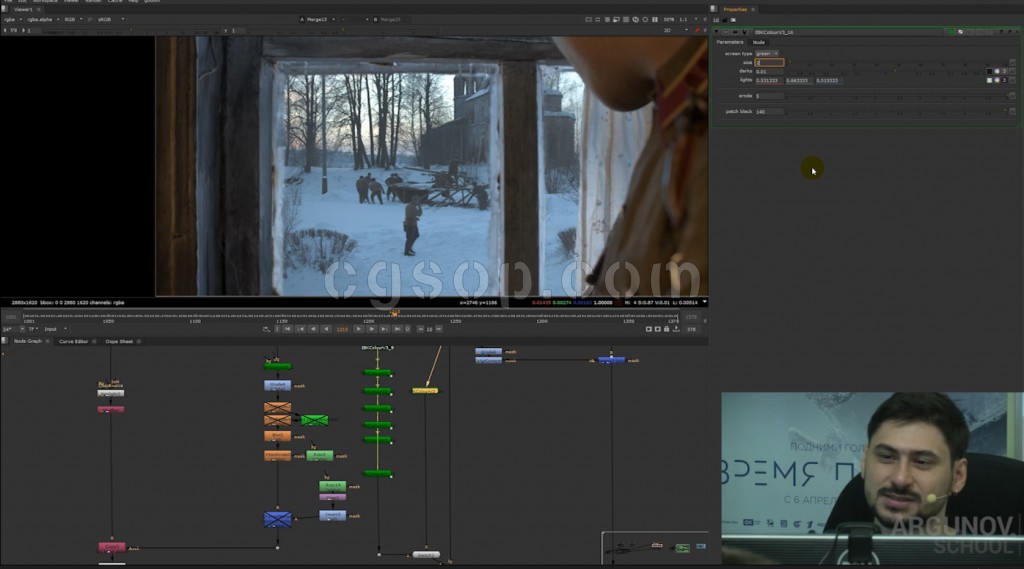Open the screen type dropdown (green)
The height and width of the screenshot is (569, 1024).
pyautogui.click(x=767, y=54)
